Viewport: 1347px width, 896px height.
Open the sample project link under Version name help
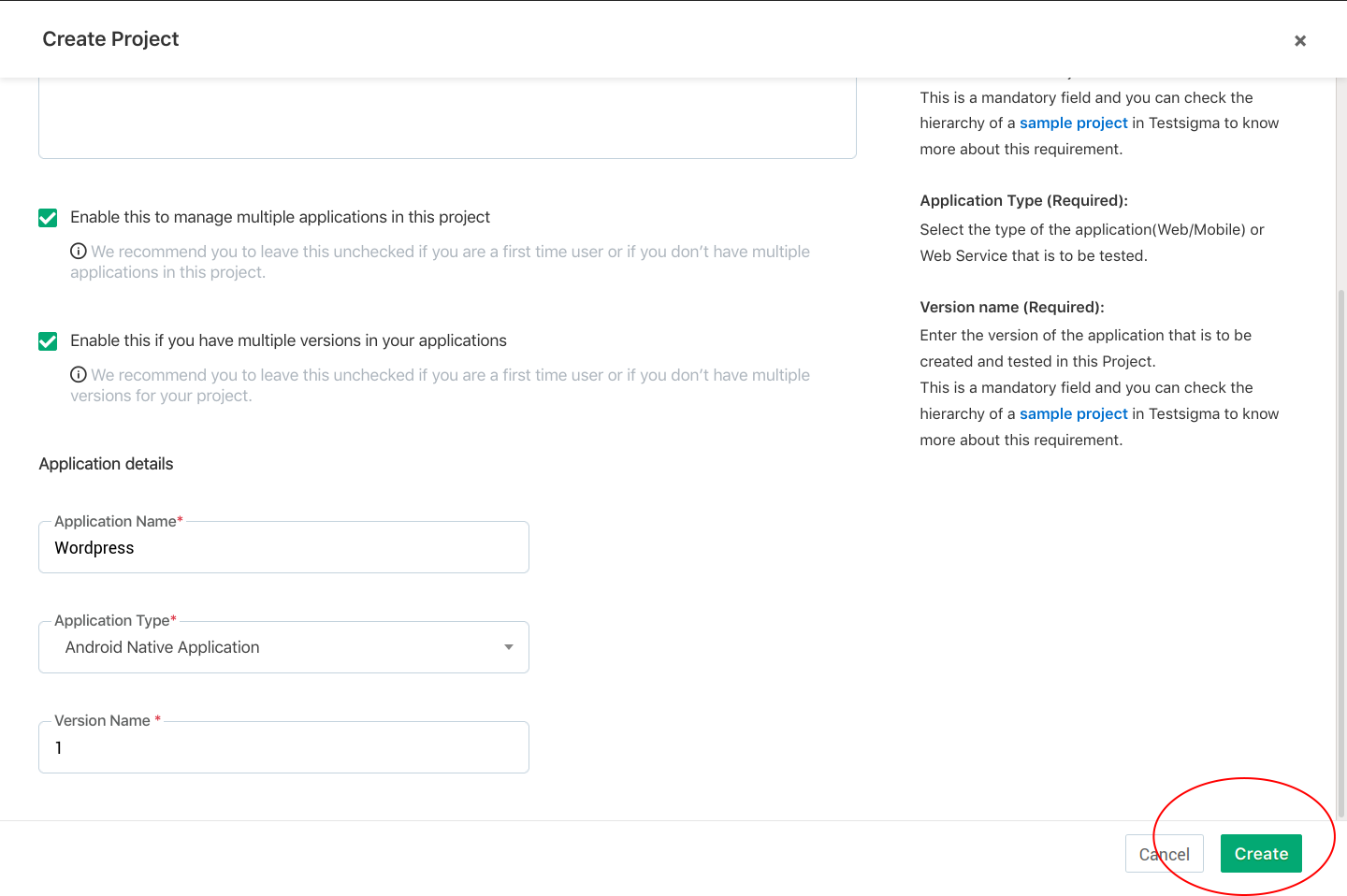(1073, 413)
